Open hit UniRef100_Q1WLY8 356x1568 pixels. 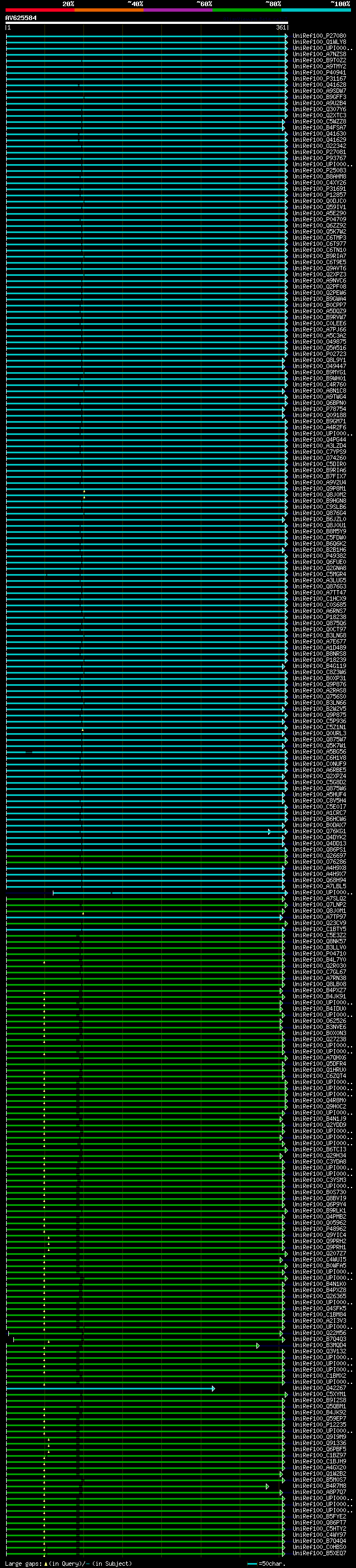pos(319,42)
